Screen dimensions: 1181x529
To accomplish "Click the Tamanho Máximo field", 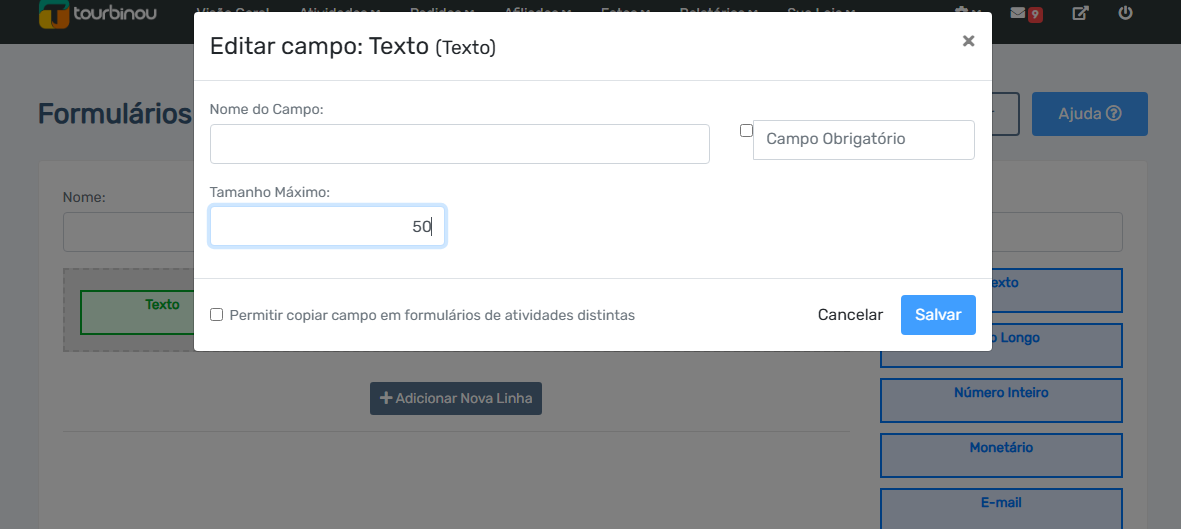I will pos(327,226).
